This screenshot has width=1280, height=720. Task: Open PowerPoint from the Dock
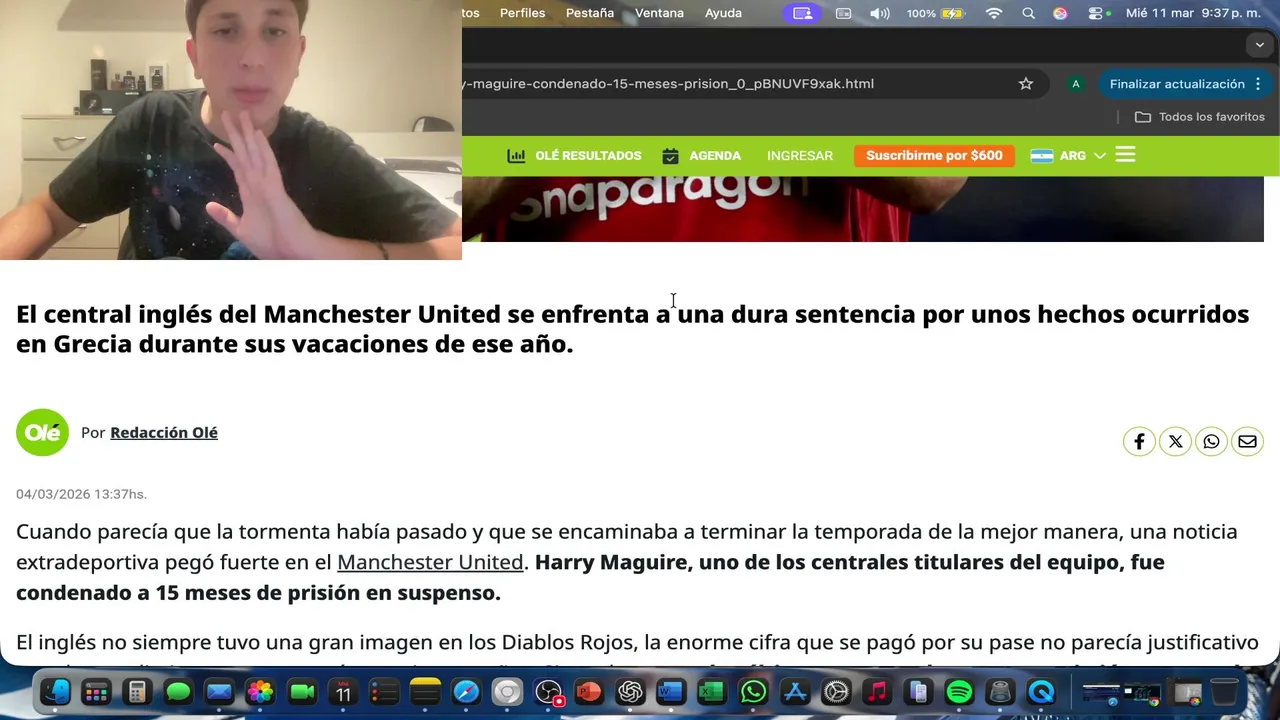point(589,692)
